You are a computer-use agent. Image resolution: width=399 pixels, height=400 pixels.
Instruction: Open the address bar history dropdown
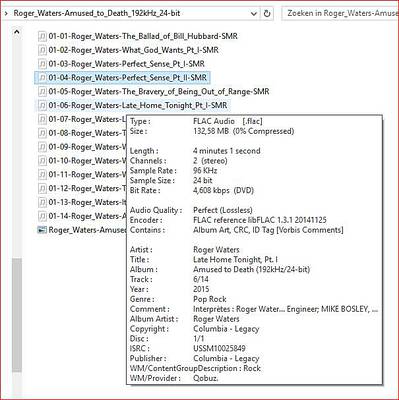[254, 14]
